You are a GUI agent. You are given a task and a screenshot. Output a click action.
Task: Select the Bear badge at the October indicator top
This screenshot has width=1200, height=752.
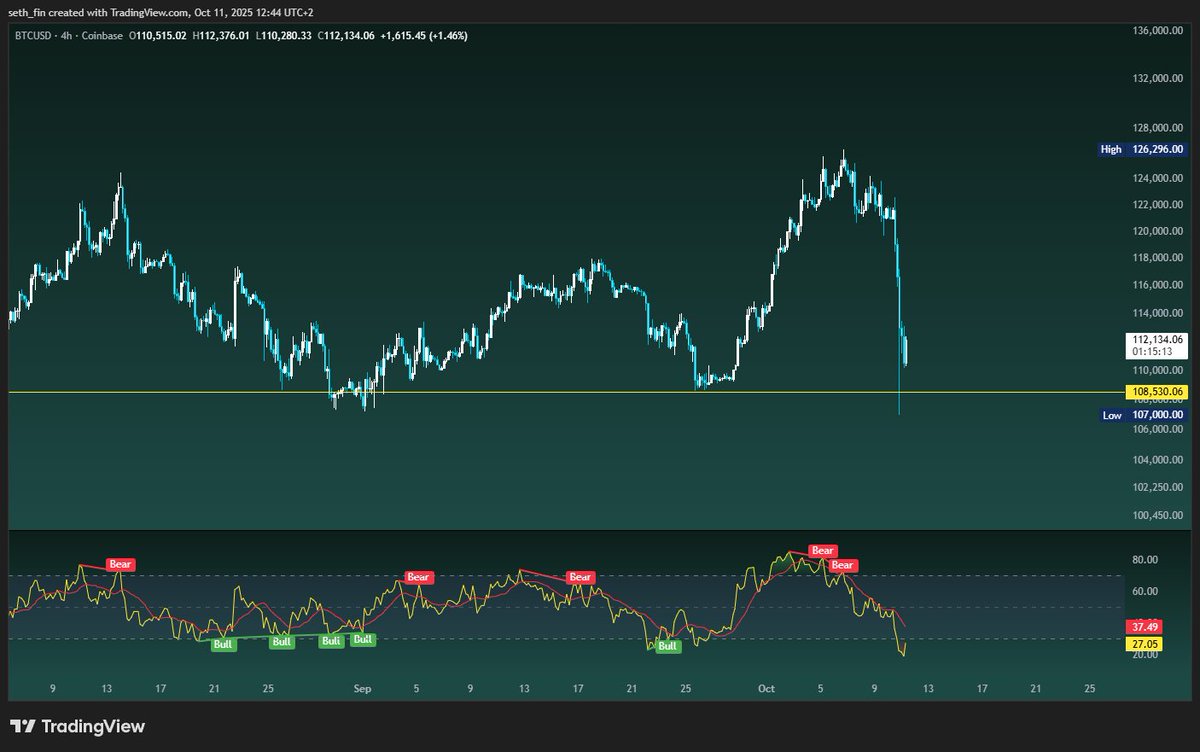click(821, 550)
